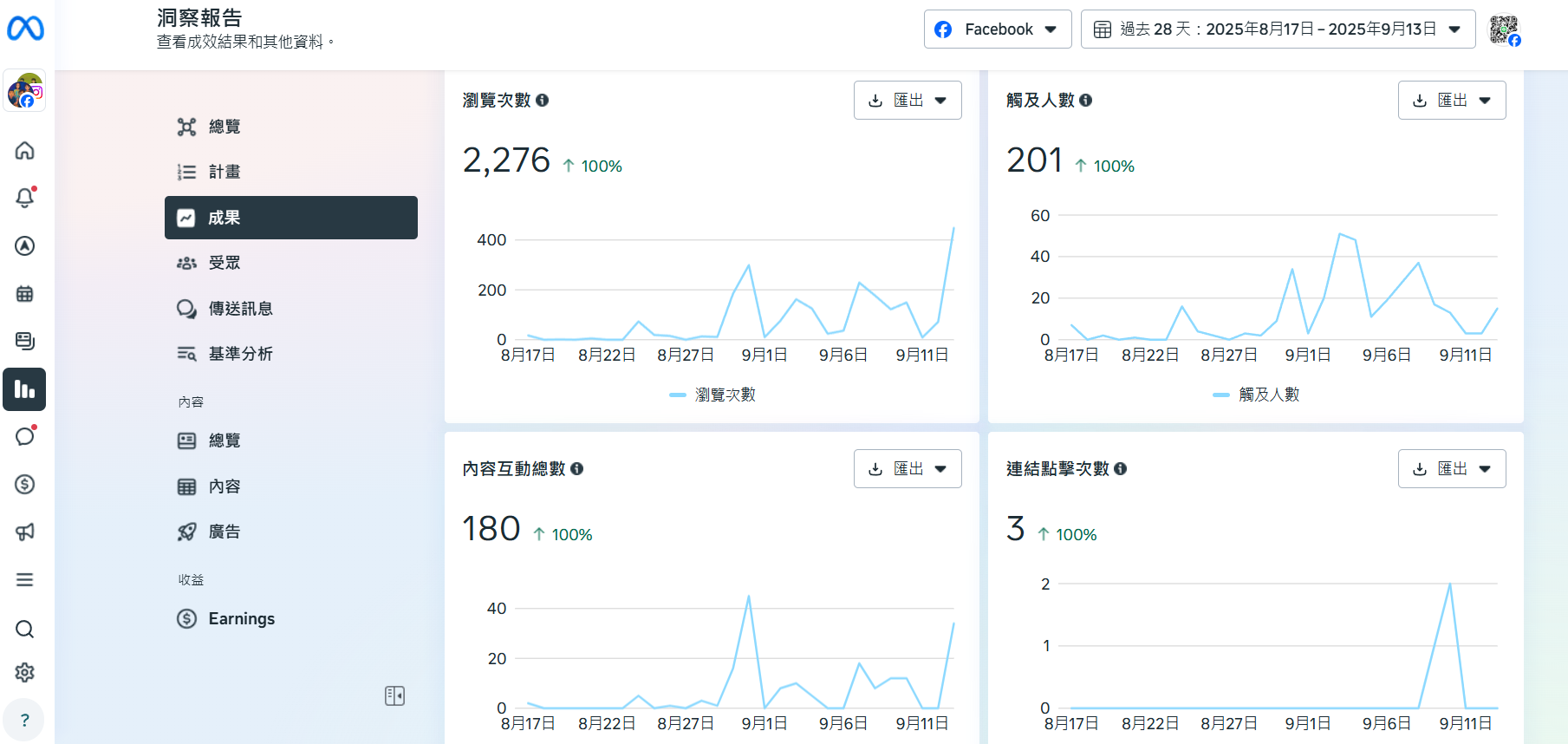The width and height of the screenshot is (1568, 744).
Task: Click the calendar planner icon in rail
Action: click(x=25, y=294)
